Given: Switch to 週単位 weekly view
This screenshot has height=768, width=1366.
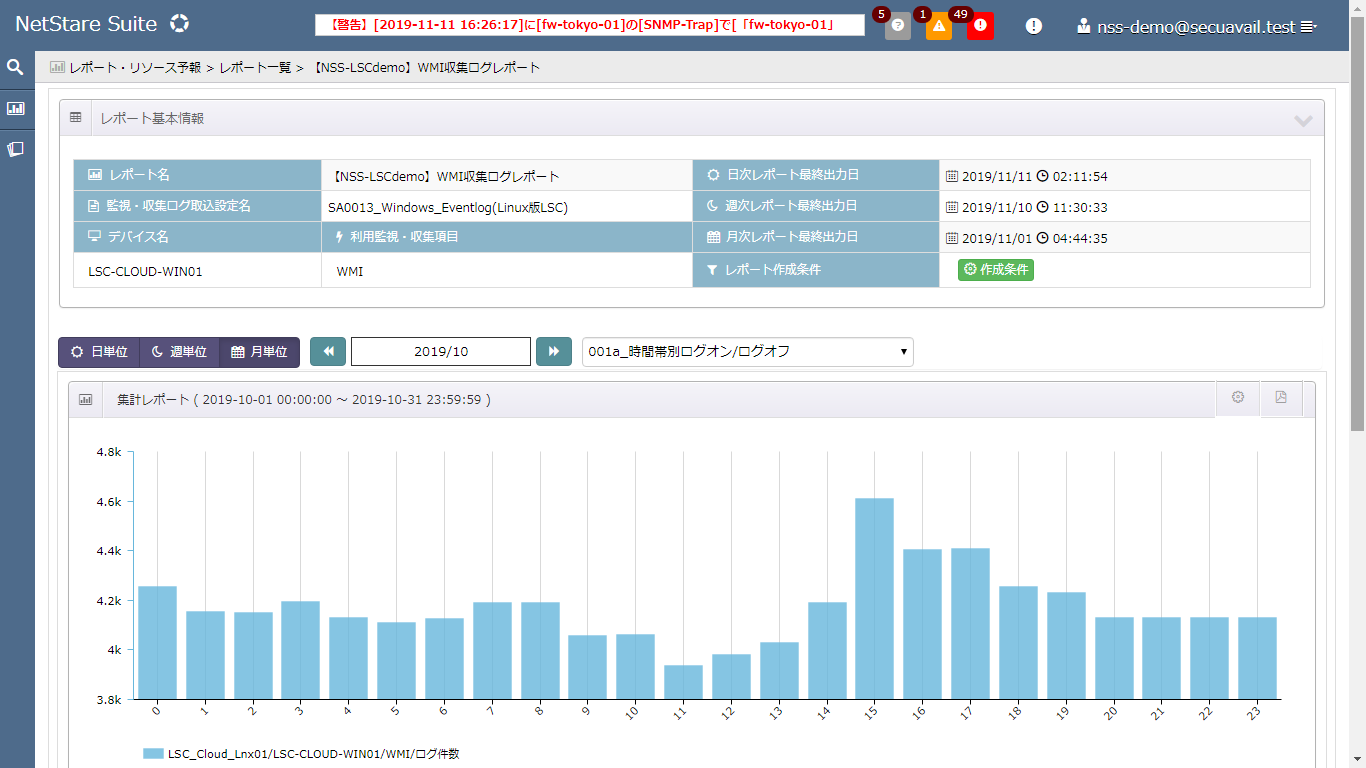Looking at the screenshot, I should click(179, 352).
